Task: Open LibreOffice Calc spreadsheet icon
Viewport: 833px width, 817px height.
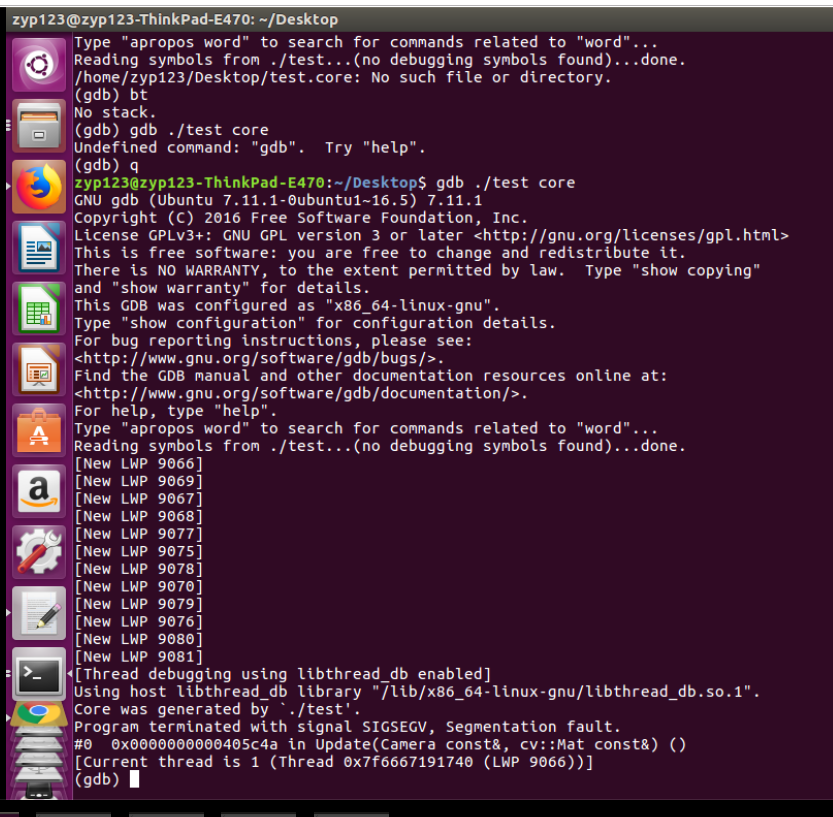Action: point(39,309)
